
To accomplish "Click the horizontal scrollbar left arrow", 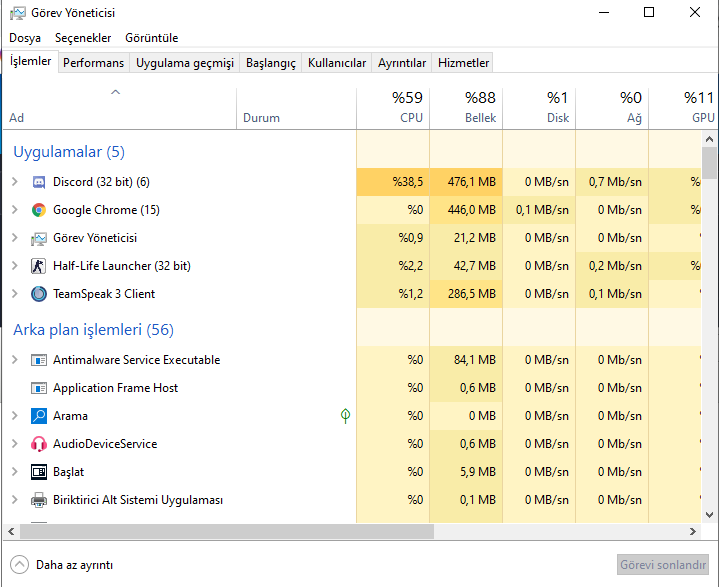I will click(11, 532).
